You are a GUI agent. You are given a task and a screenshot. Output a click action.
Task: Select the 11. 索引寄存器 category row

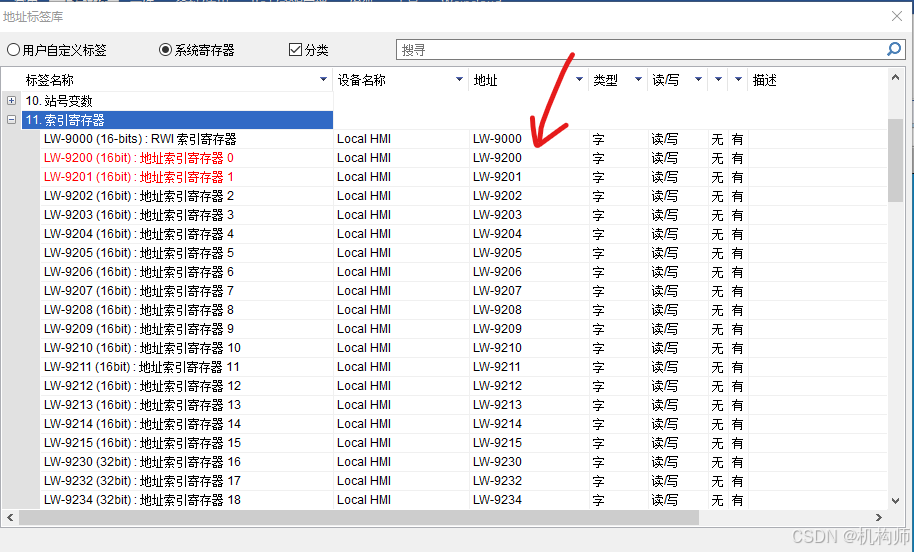(x=177, y=120)
